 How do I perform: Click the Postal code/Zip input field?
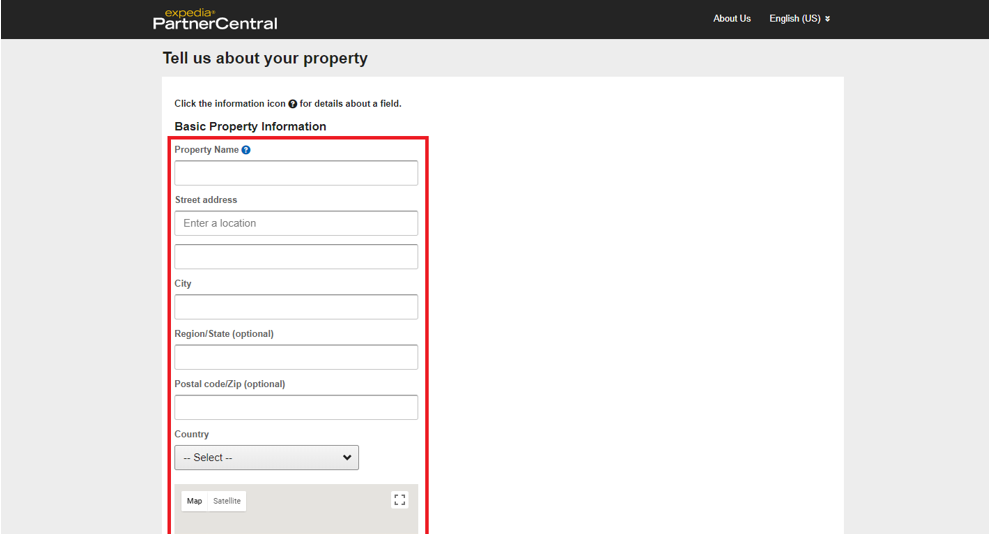(x=296, y=407)
